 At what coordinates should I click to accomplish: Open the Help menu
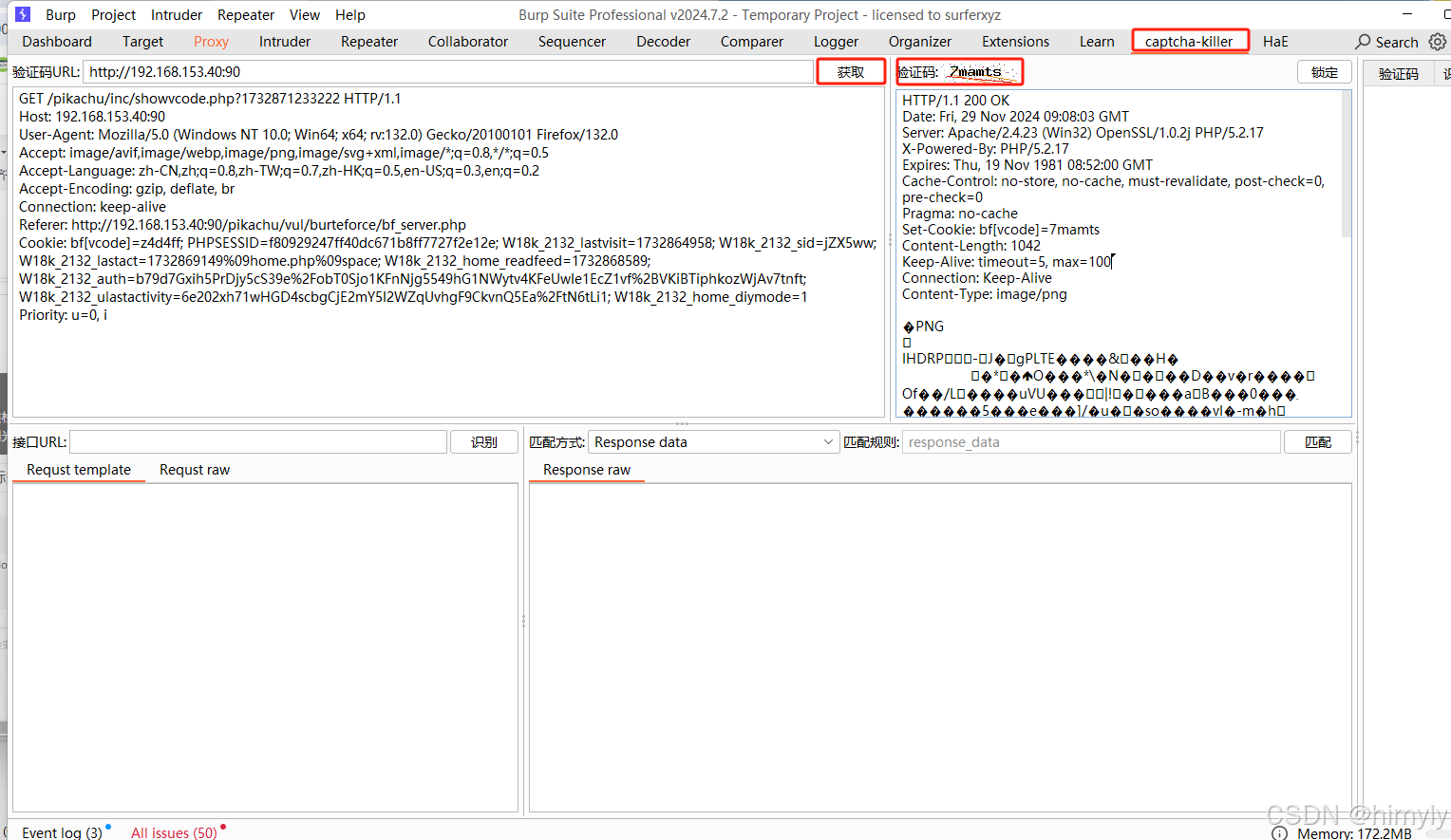pos(349,14)
